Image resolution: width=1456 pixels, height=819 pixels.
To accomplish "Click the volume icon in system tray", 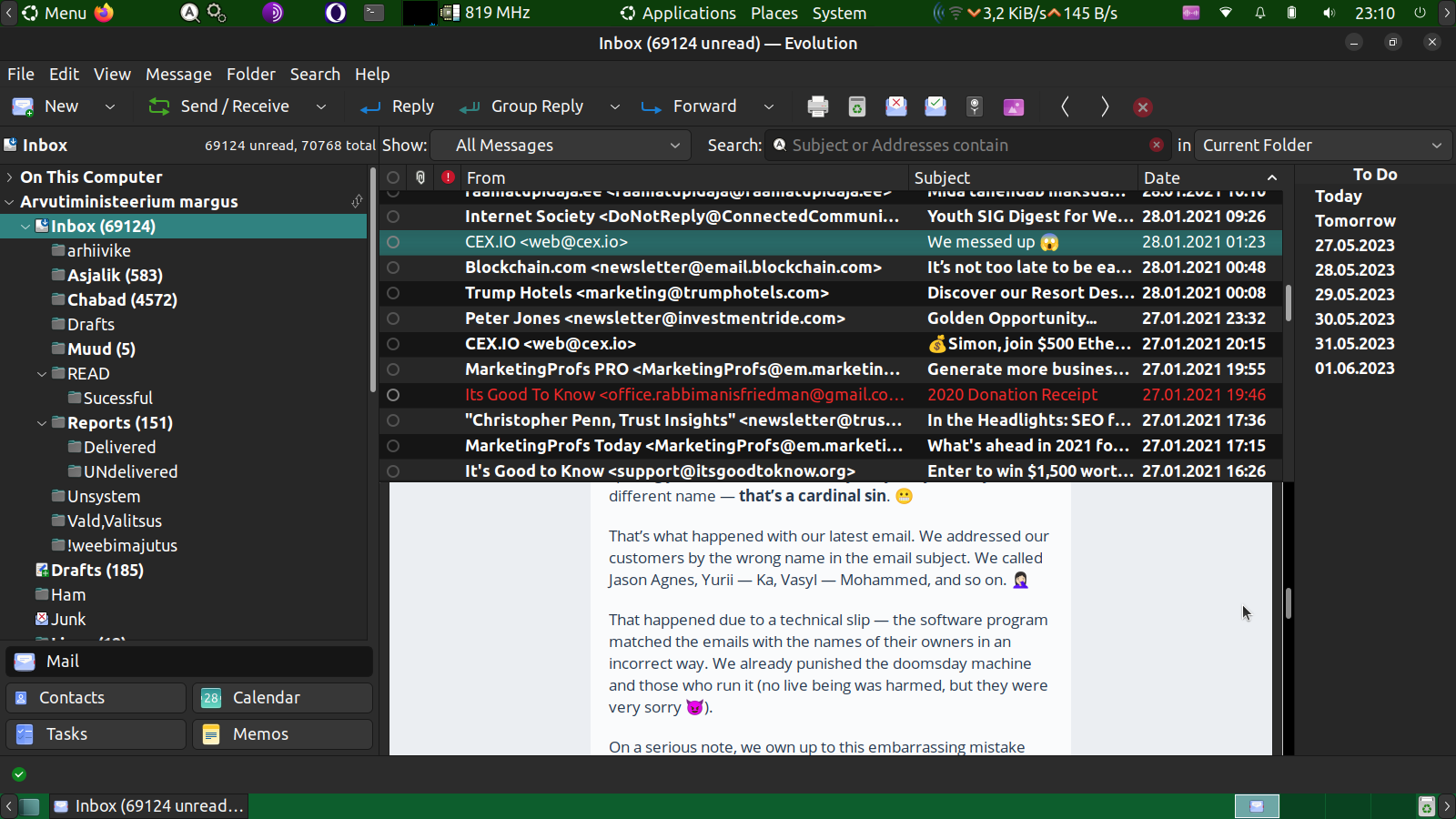I will pyautogui.click(x=1330, y=13).
